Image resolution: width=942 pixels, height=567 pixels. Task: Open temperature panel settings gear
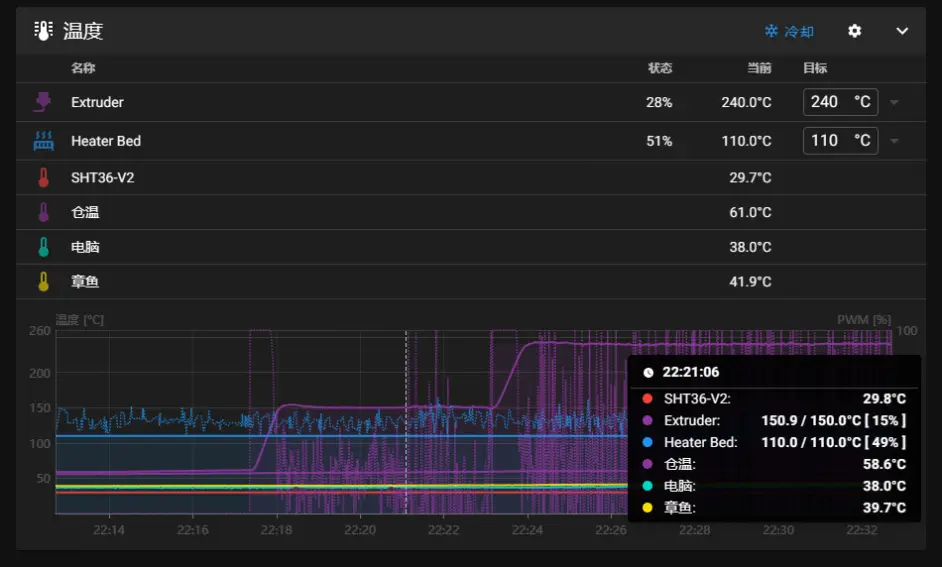(854, 31)
